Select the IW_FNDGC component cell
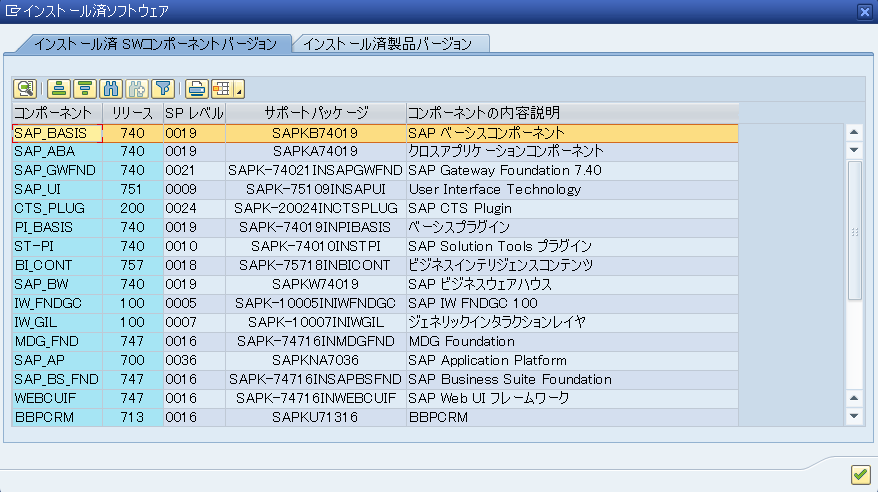Viewport: 878px width, 492px height. click(57, 304)
